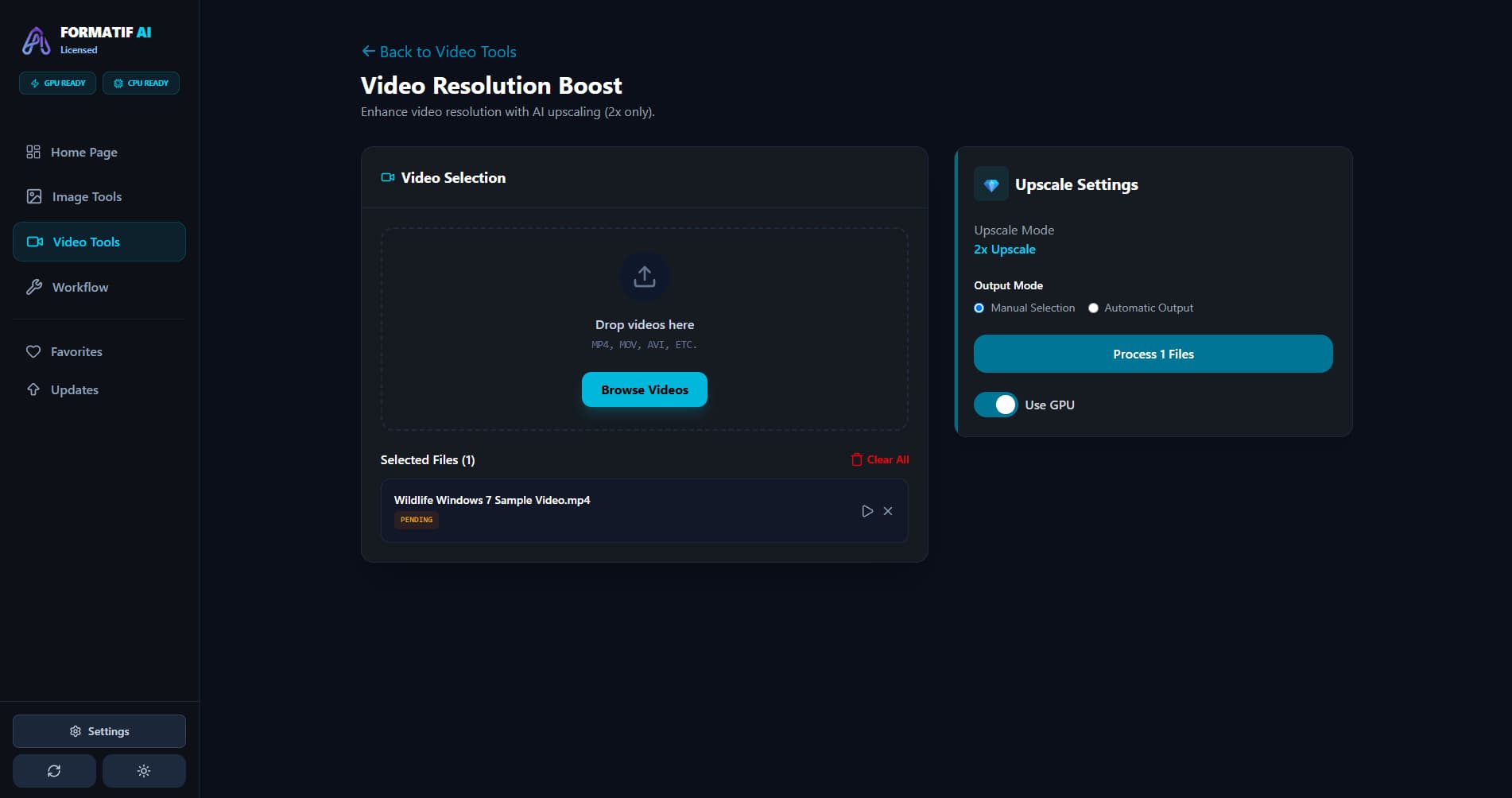Click the Drop videos here text
This screenshot has width=1512, height=798.
[645, 324]
